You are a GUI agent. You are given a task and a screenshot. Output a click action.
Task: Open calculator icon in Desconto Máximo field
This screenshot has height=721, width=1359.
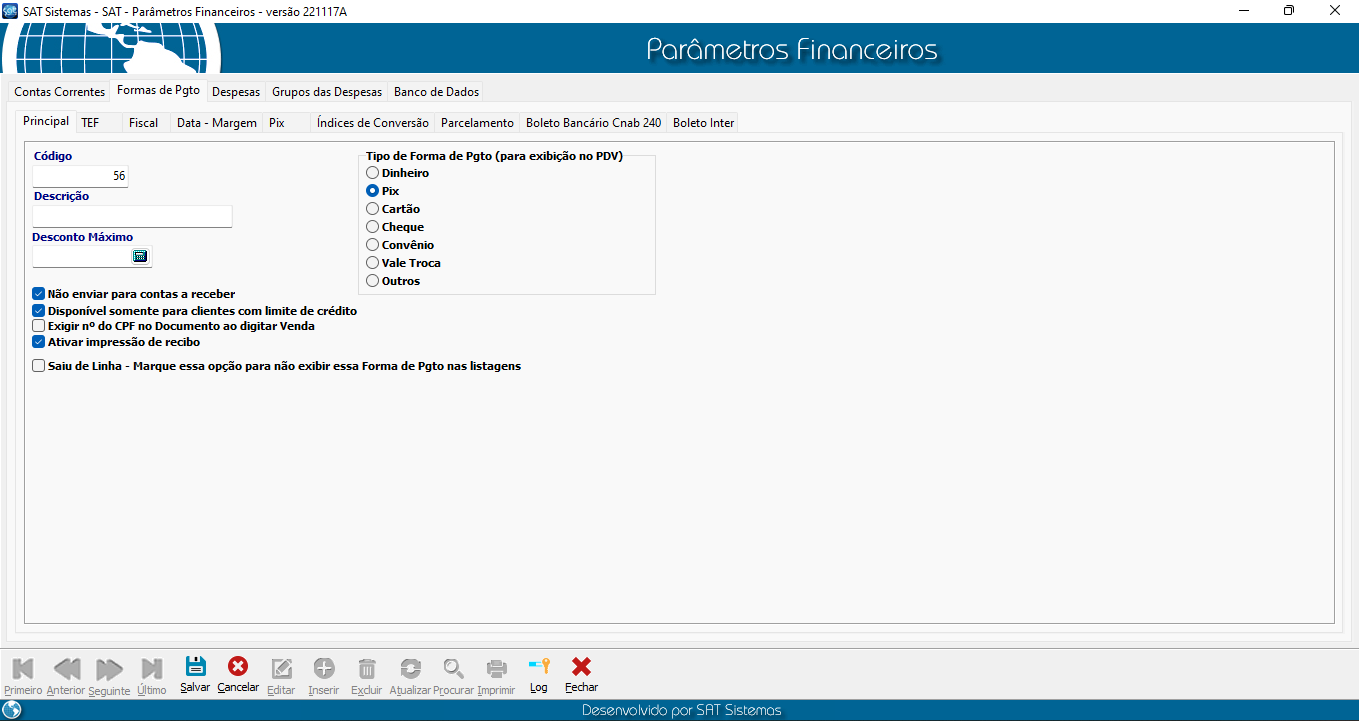point(140,256)
